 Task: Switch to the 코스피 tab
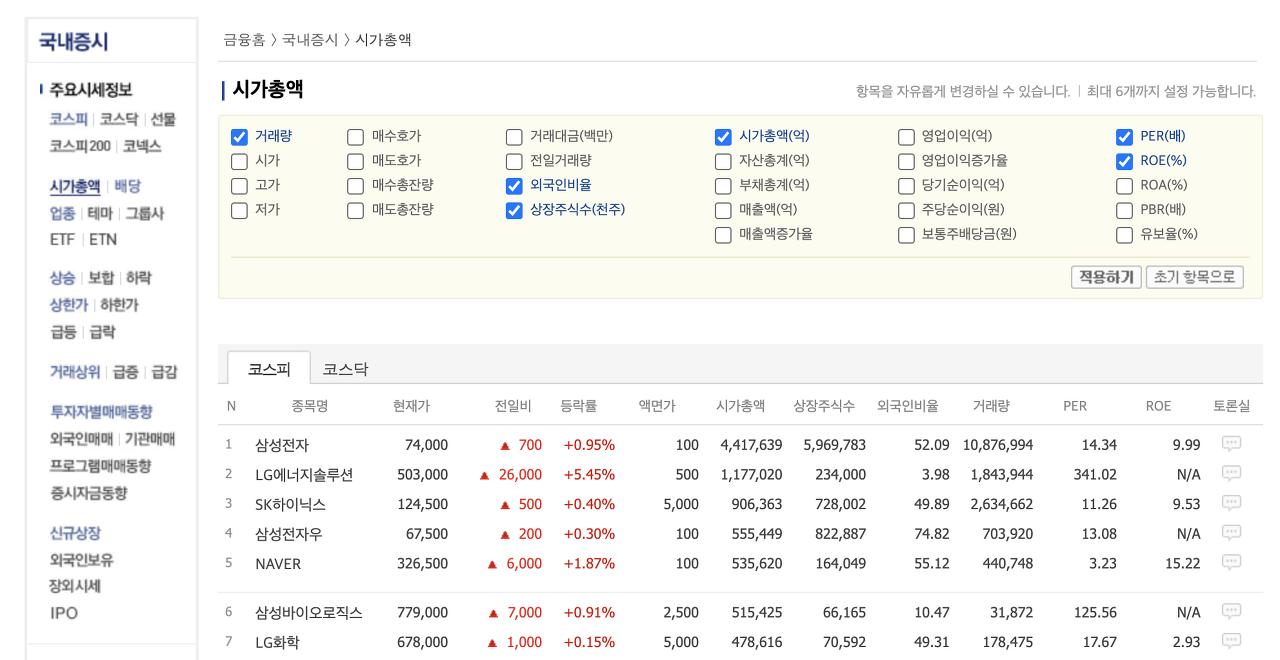pos(269,368)
